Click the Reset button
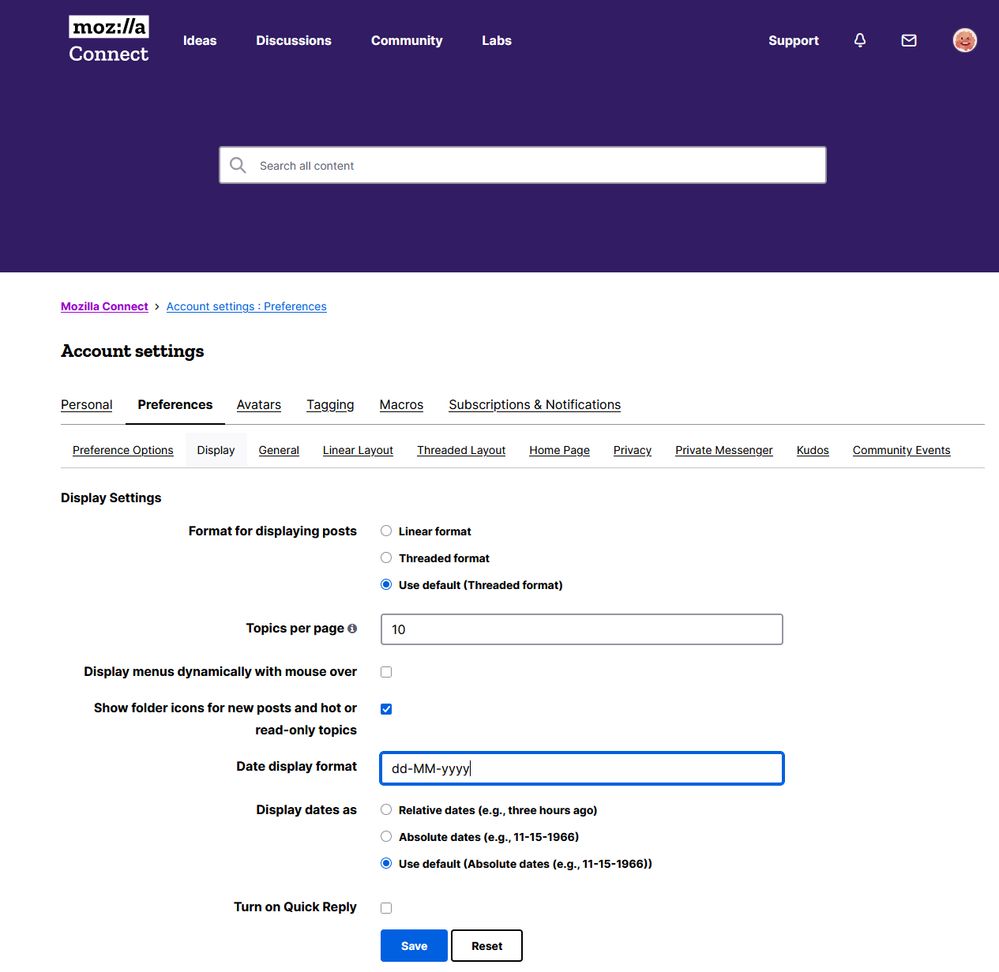 click(487, 946)
